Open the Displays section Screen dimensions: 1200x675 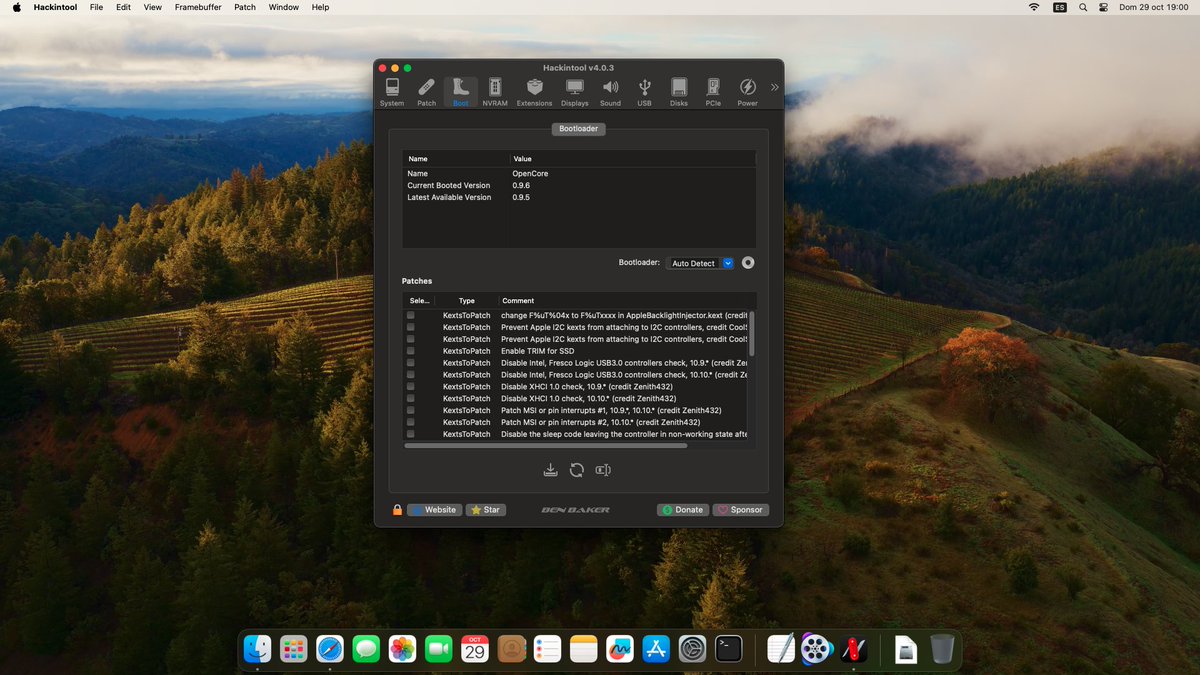point(574,91)
